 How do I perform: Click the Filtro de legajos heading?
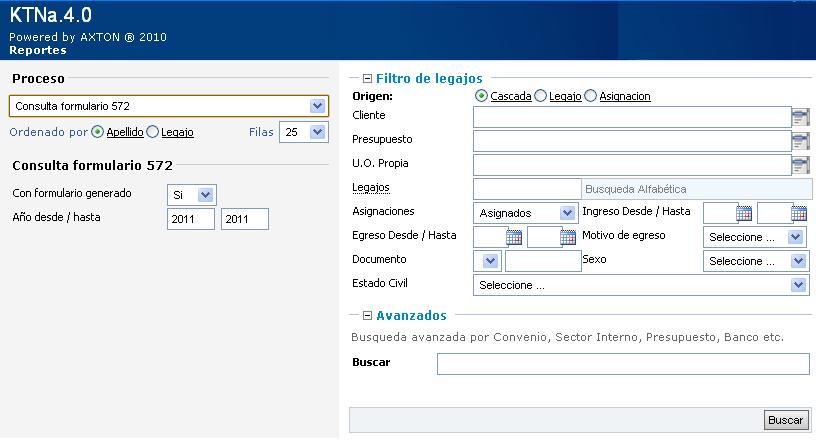click(x=429, y=79)
